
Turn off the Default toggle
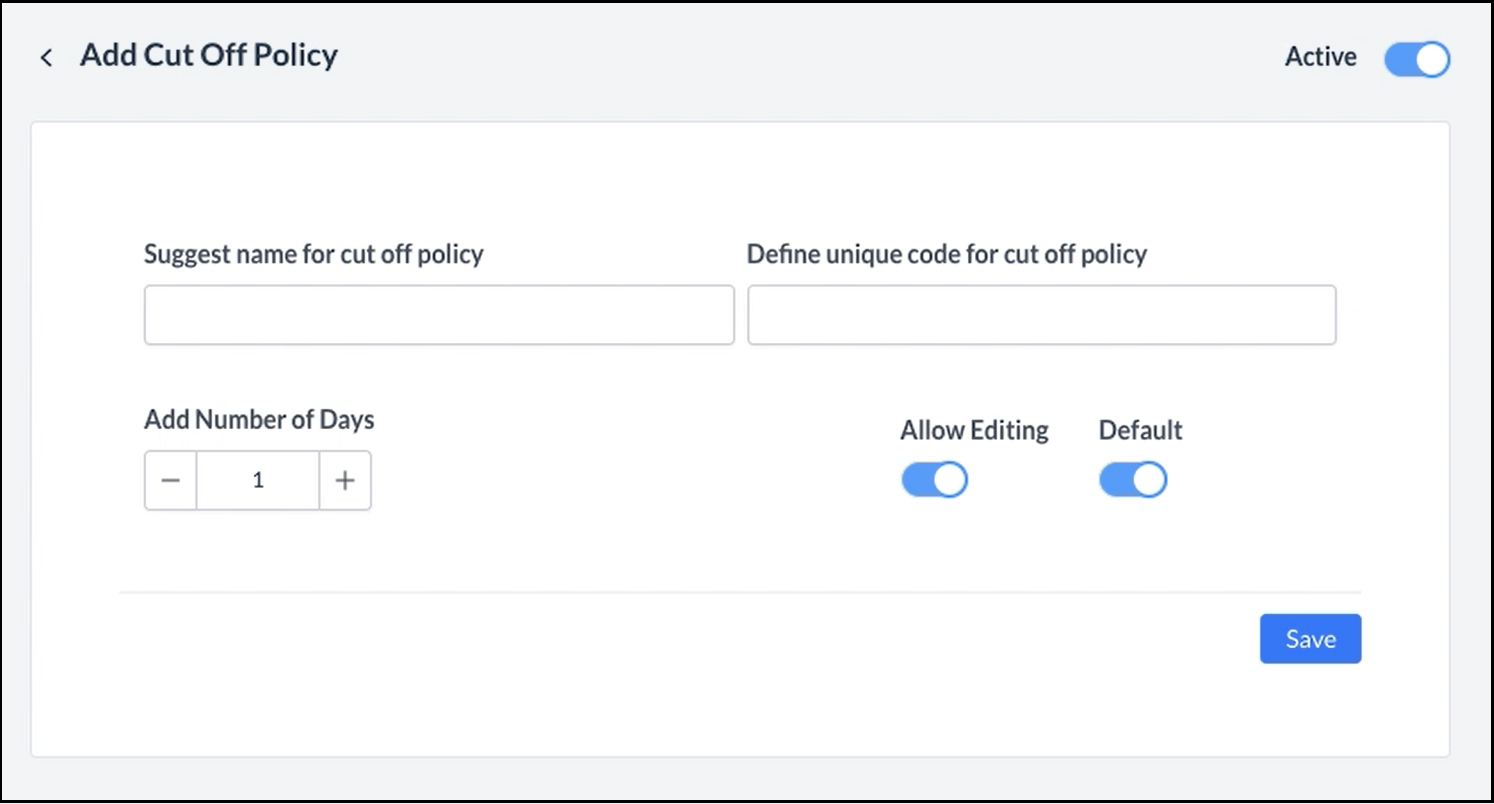coord(1132,480)
